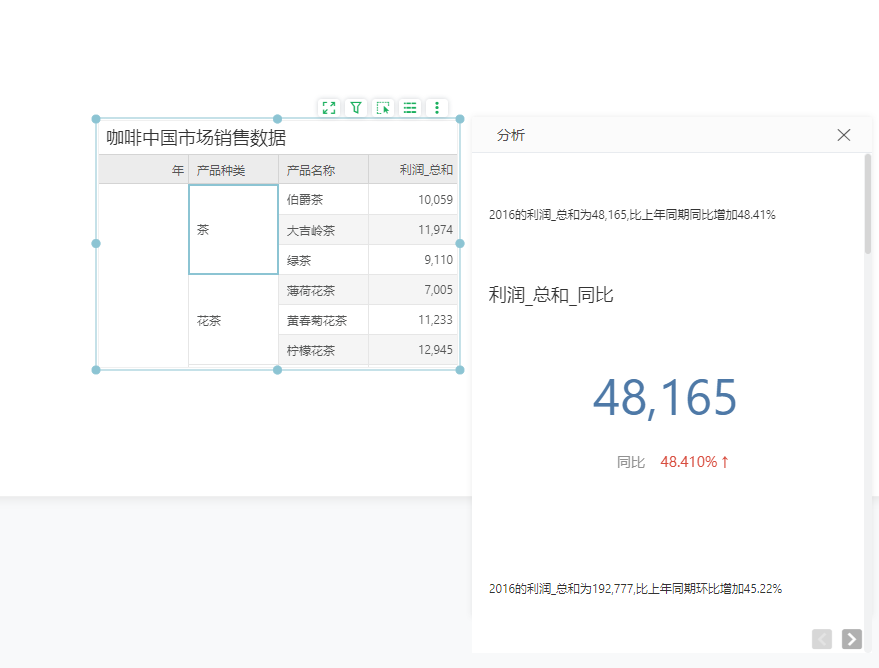Viewport: 879px width, 668px height.
Task: Click the table title 咖啡中国市场销售数据
Action: click(196, 138)
